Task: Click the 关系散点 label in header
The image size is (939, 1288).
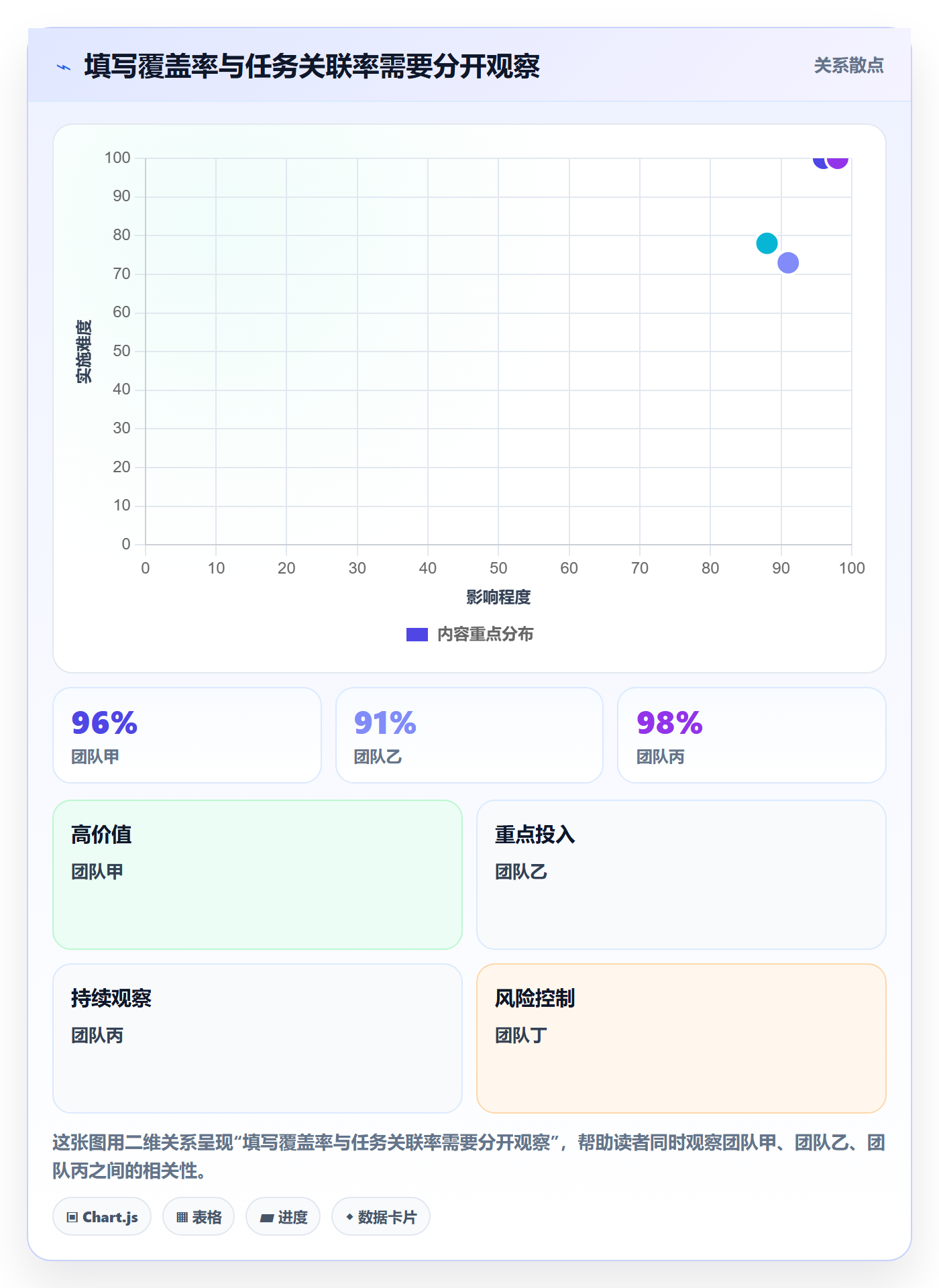Action: 848,66
